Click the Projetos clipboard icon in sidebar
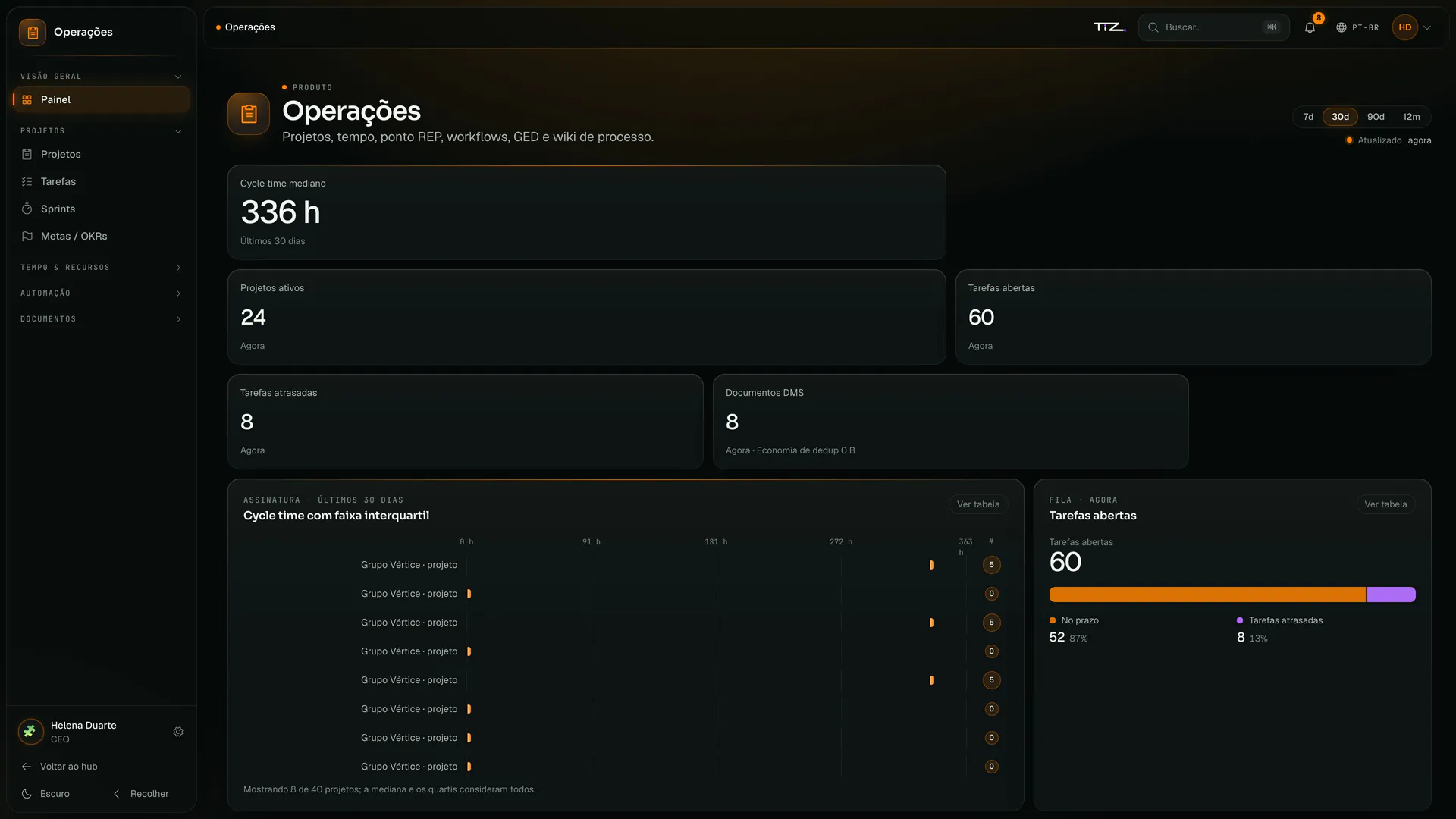Screen dimensions: 1456x819 tap(27, 154)
